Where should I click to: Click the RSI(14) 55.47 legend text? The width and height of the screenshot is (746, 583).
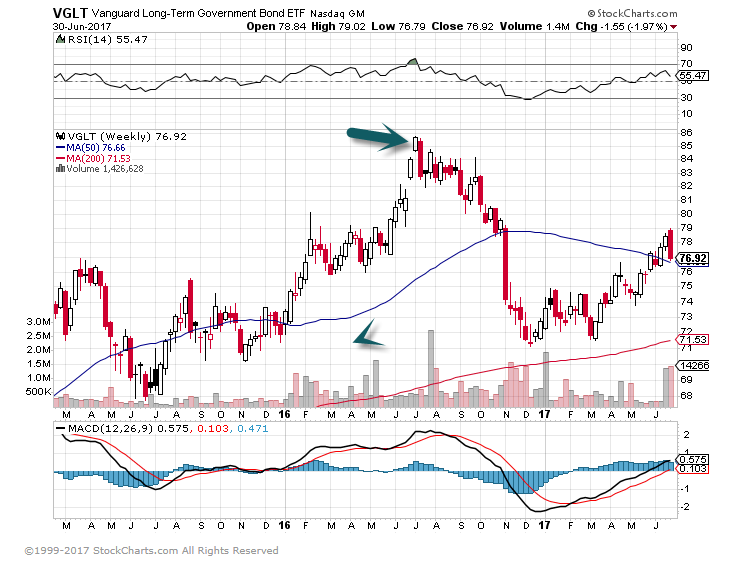(108, 40)
